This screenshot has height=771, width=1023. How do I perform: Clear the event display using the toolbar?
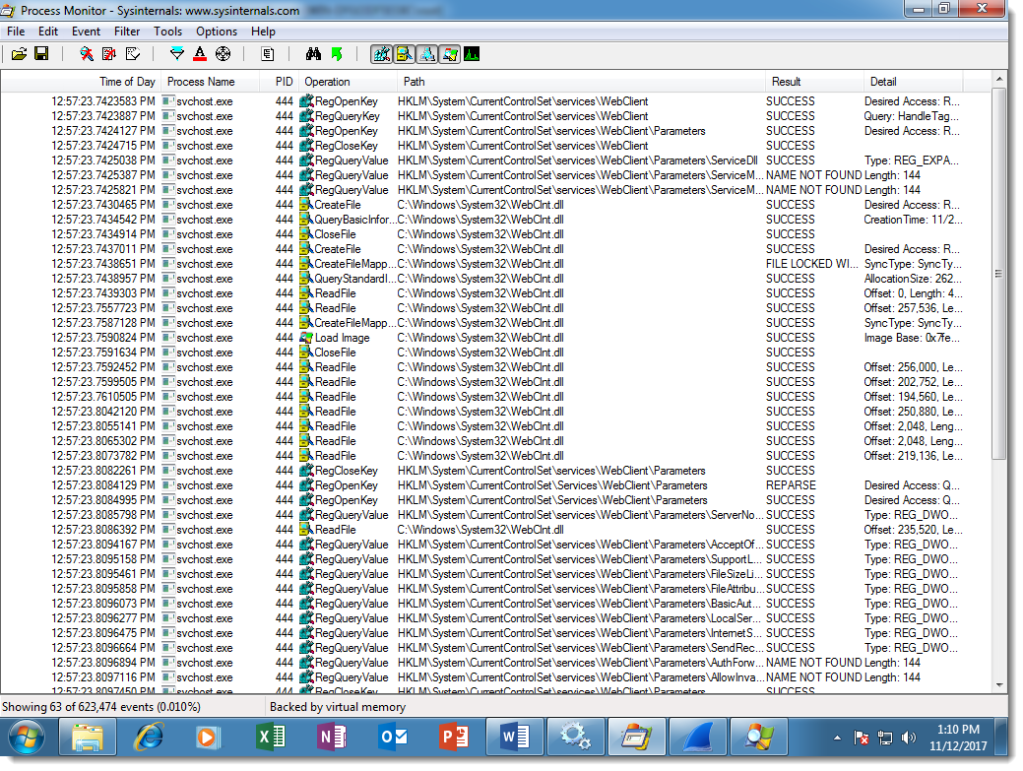point(132,54)
